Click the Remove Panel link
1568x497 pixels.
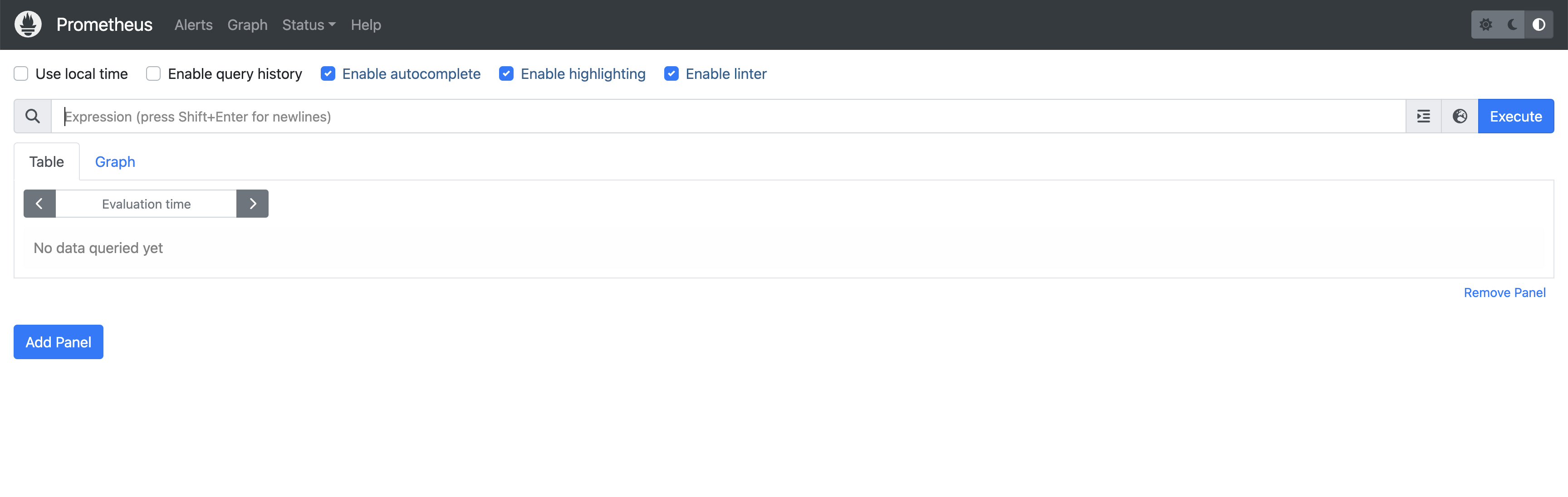(1504, 292)
